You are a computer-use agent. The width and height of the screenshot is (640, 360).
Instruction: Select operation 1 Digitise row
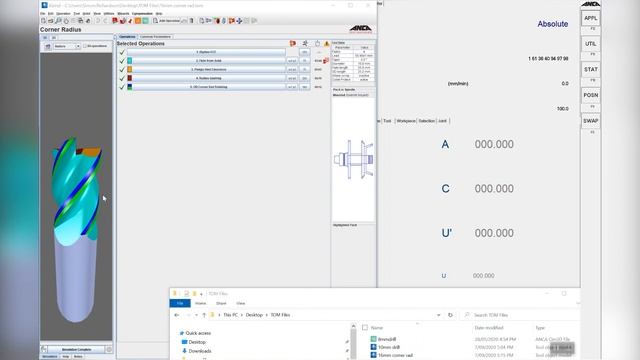point(206,52)
